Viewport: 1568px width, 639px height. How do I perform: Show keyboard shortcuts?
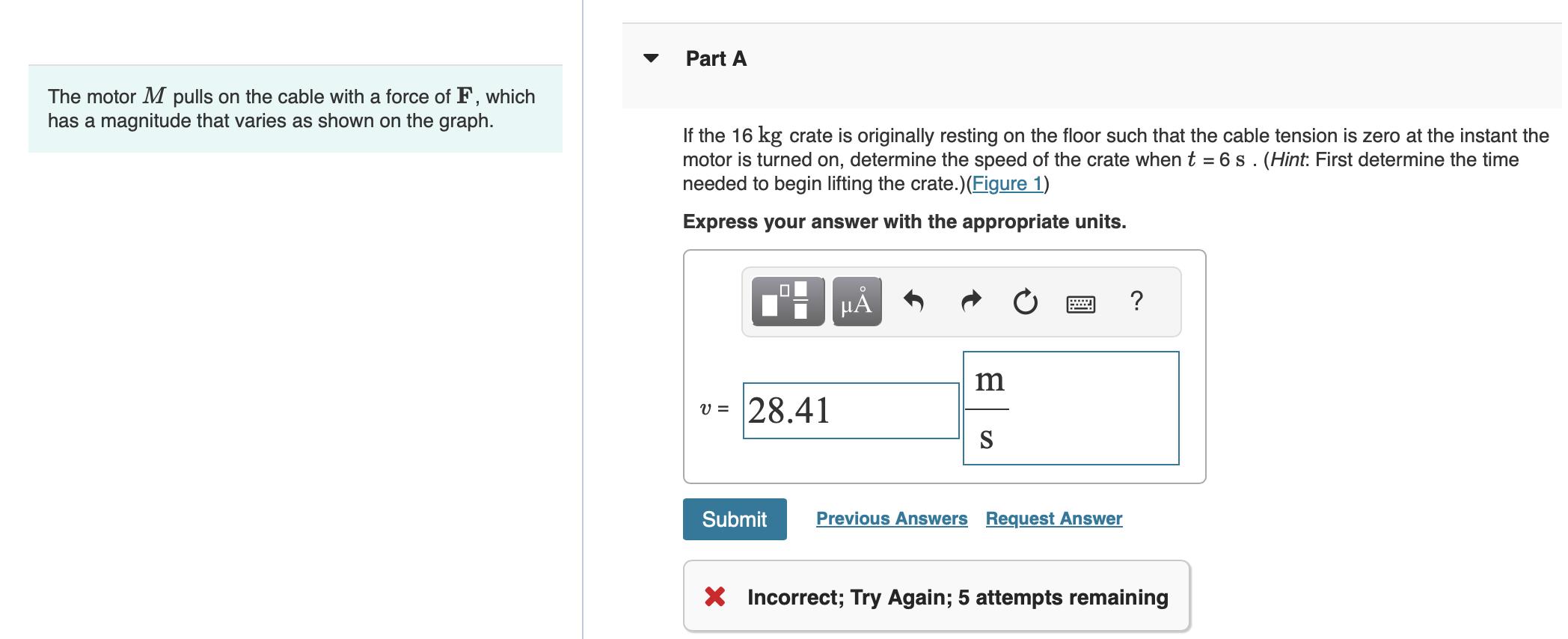(x=1080, y=303)
